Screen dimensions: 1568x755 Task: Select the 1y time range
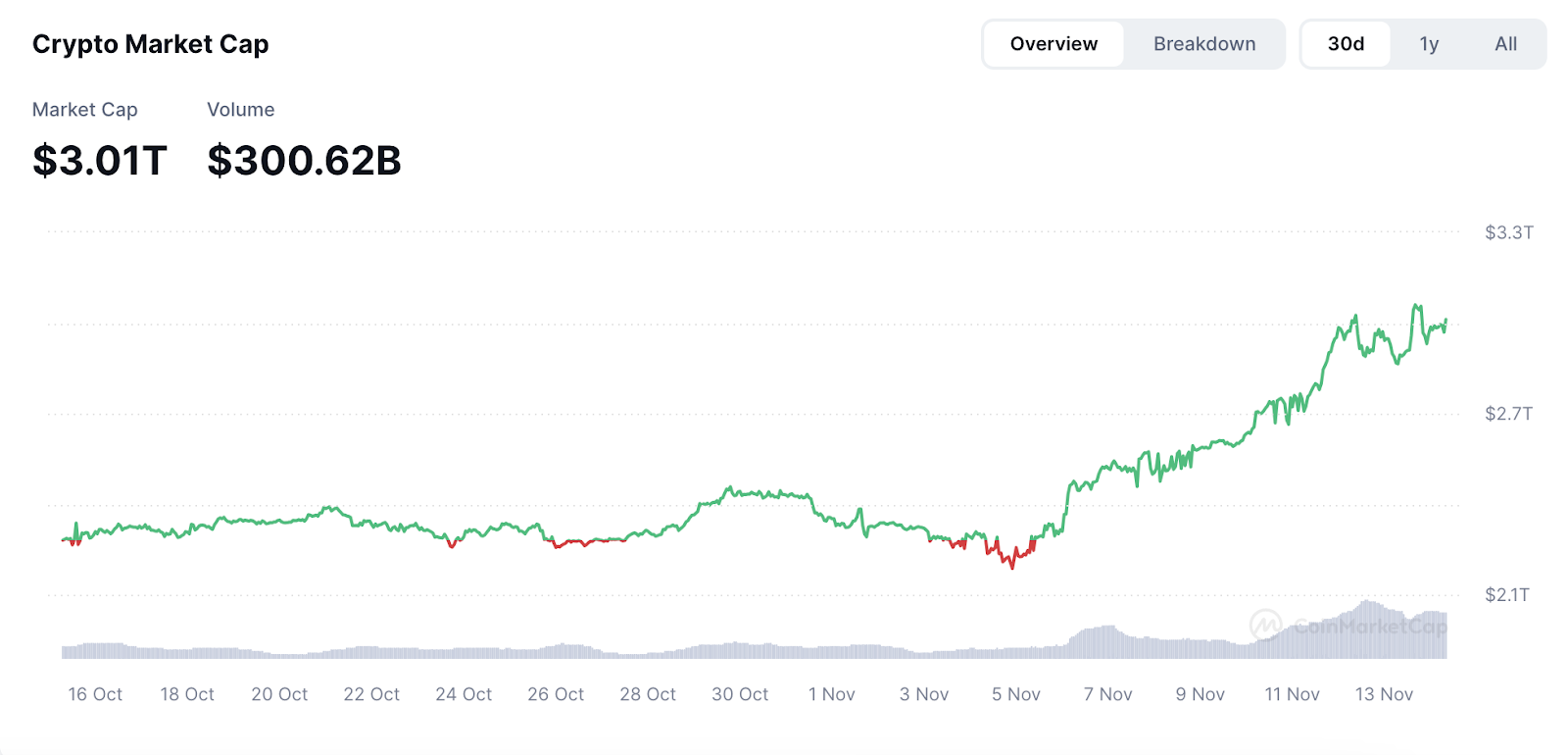click(x=1429, y=44)
